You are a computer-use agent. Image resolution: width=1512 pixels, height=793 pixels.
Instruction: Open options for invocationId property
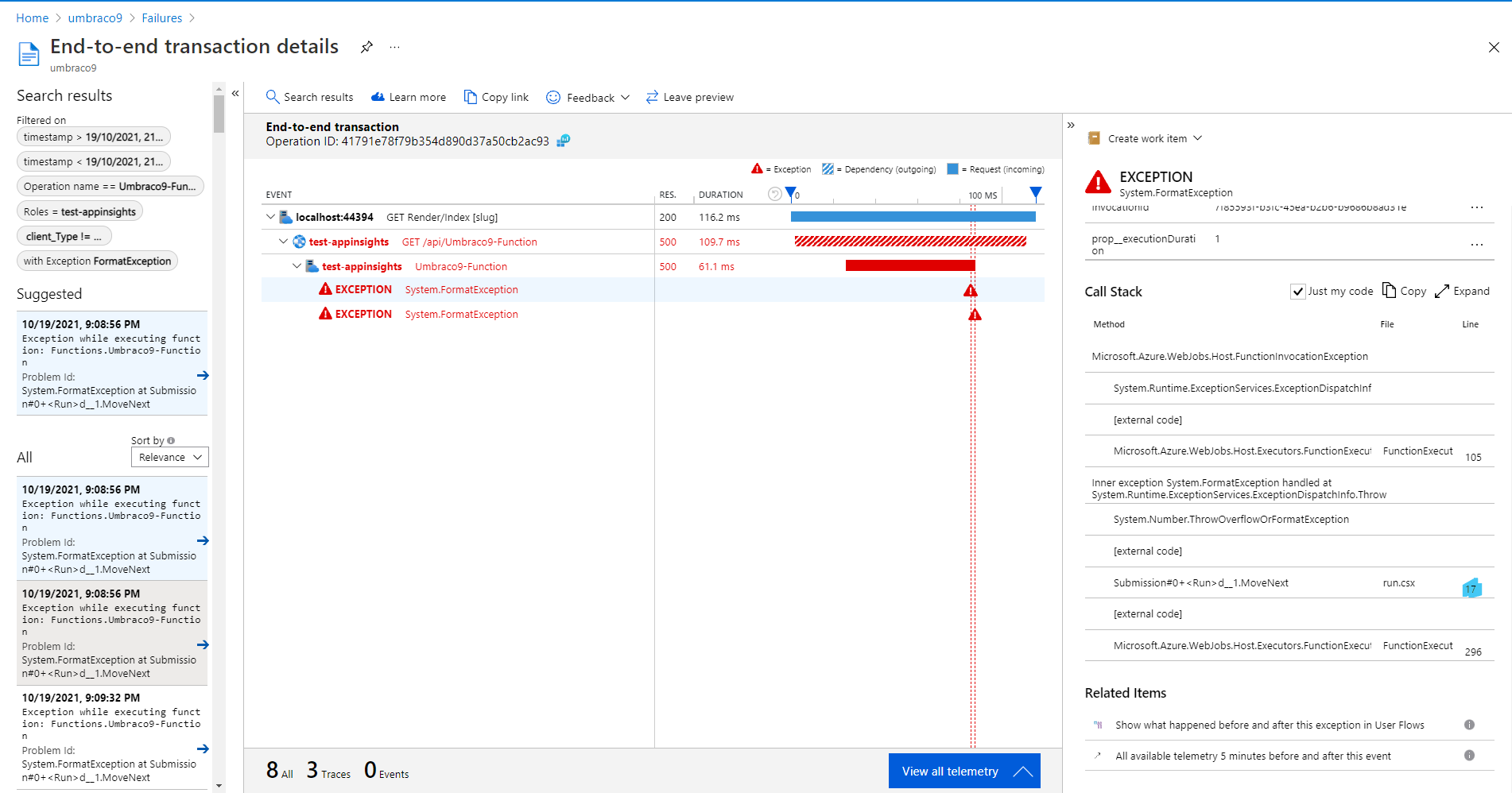[1477, 207]
